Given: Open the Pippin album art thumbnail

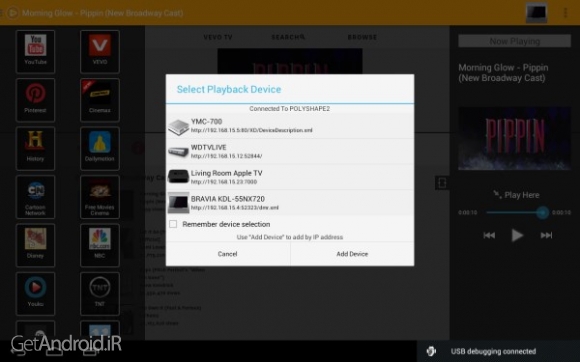Looking at the screenshot, I should coord(514,139).
